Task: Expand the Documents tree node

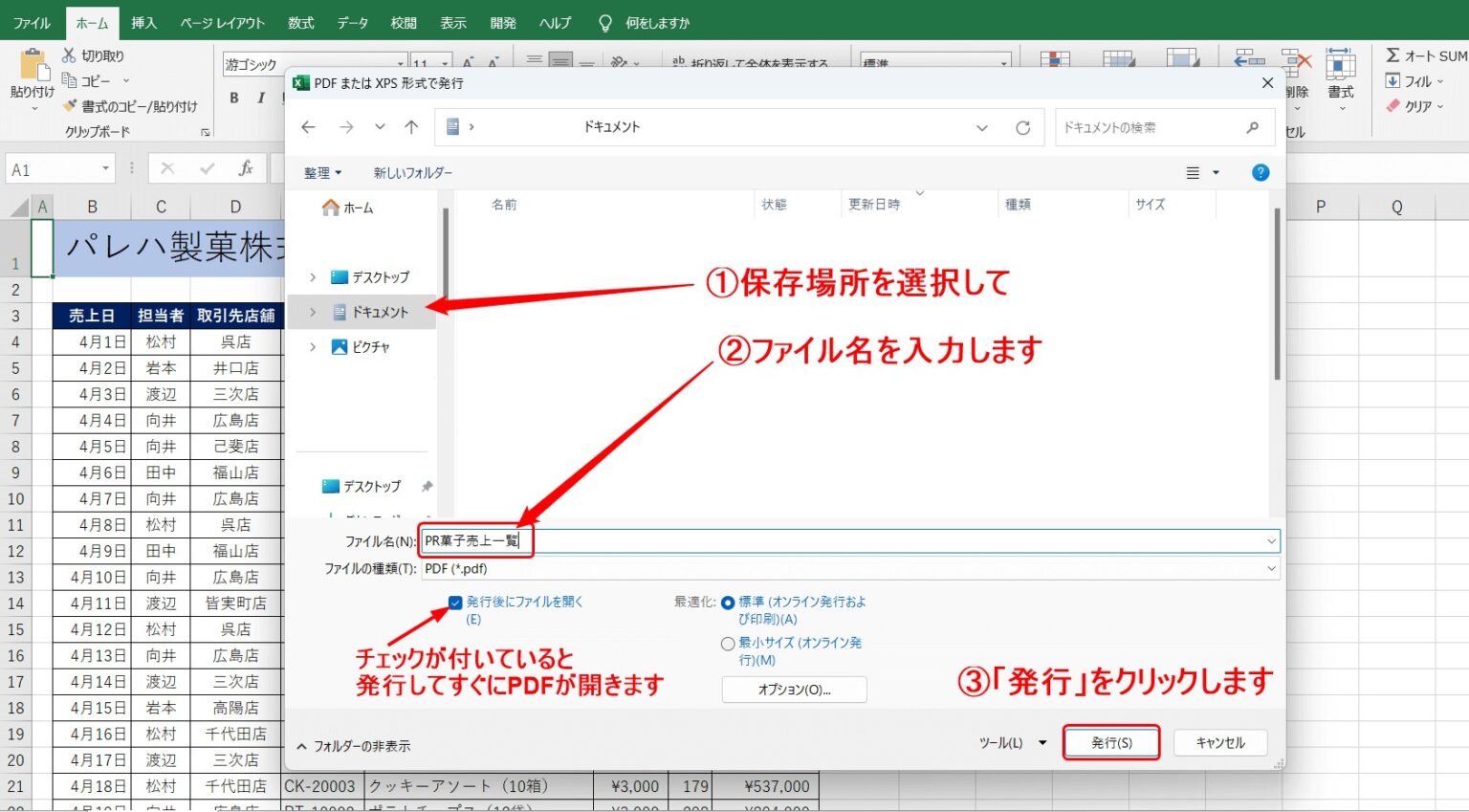Action: (x=313, y=313)
